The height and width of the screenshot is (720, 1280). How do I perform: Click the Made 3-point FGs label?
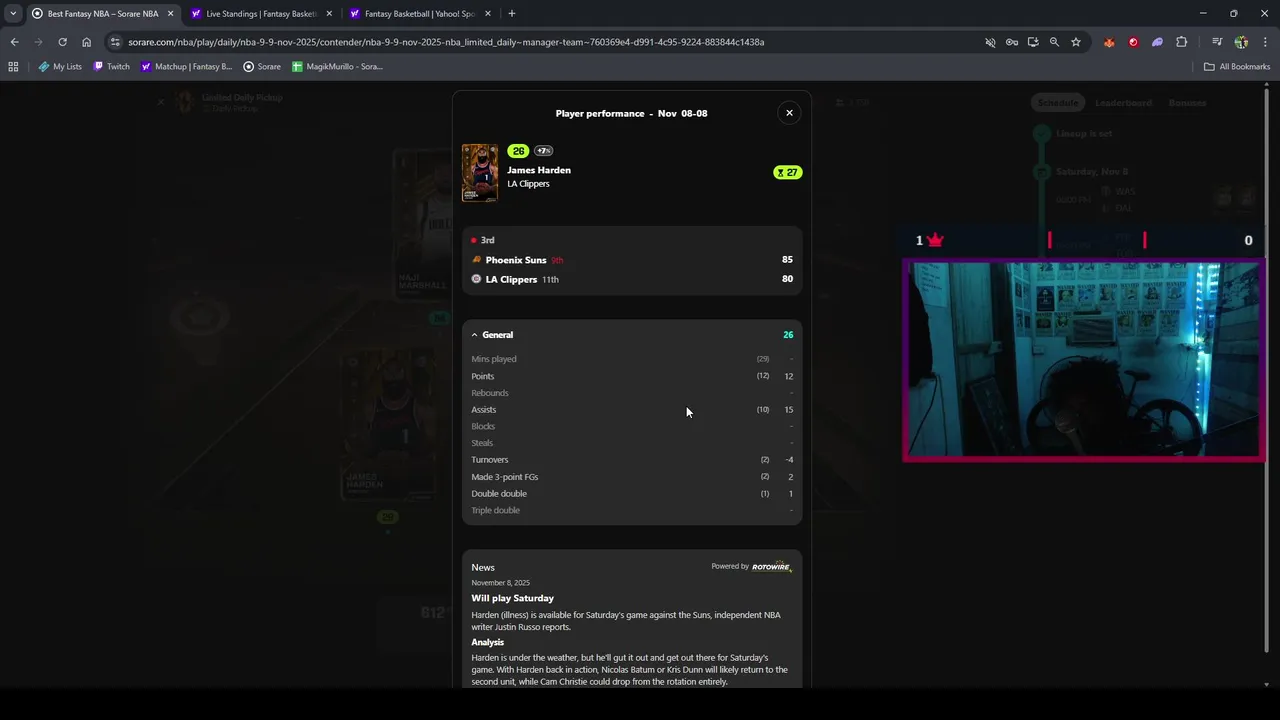click(x=505, y=477)
